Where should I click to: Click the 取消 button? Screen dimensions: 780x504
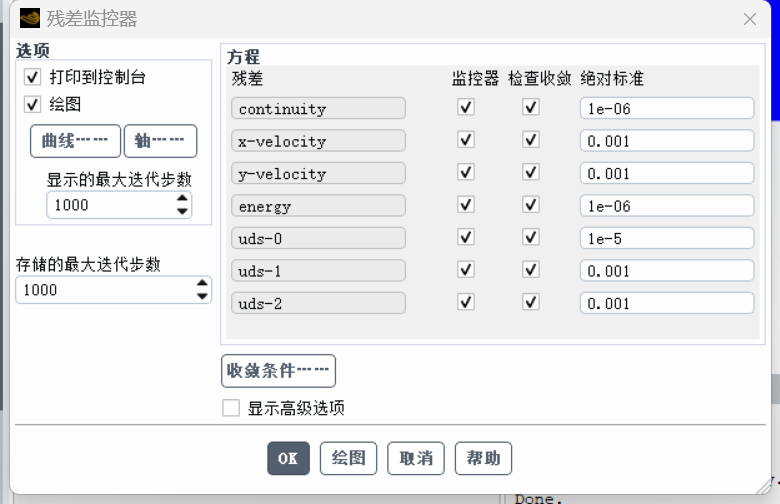[416, 459]
